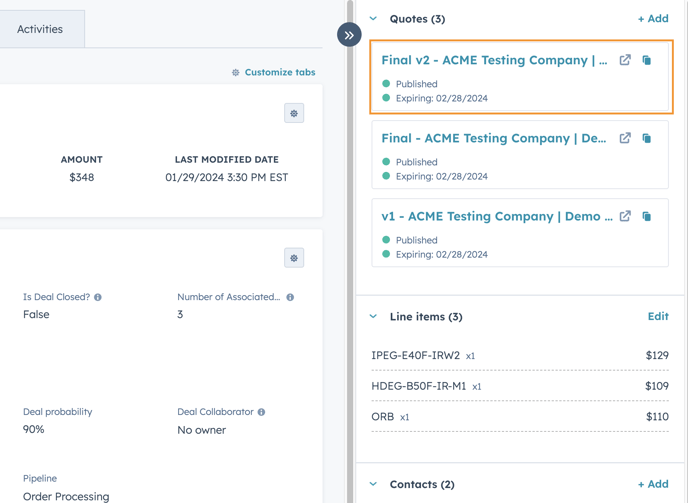Click Customize tabs link
688x503 pixels.
click(x=273, y=72)
